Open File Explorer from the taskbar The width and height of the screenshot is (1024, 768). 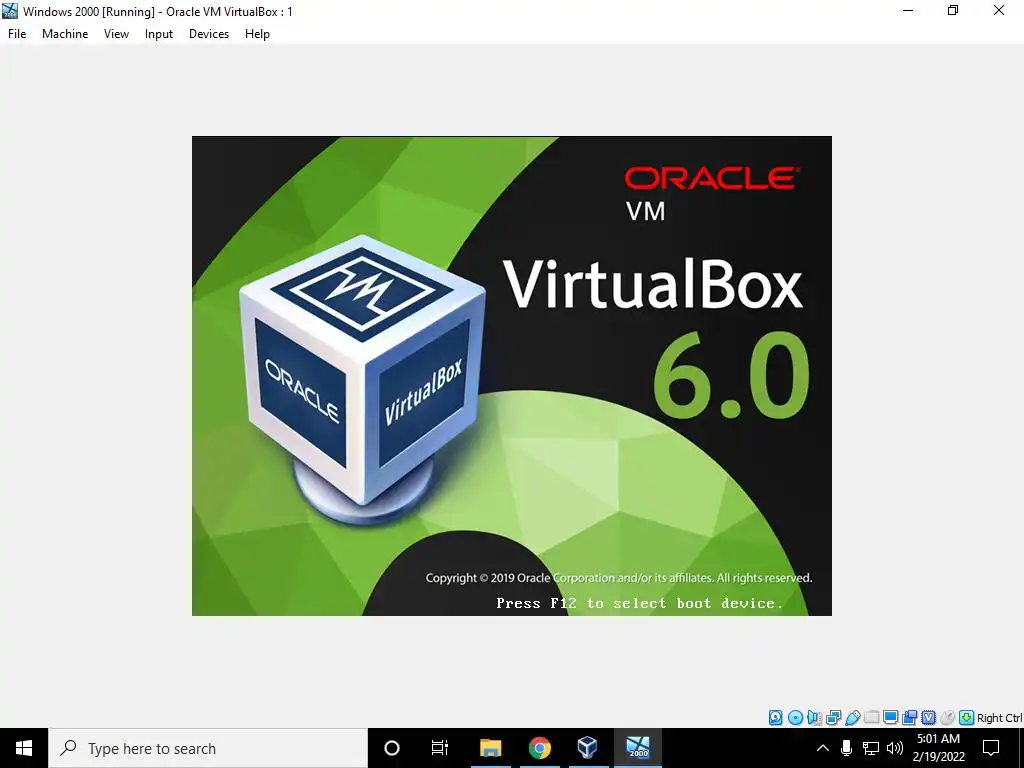[x=490, y=748]
